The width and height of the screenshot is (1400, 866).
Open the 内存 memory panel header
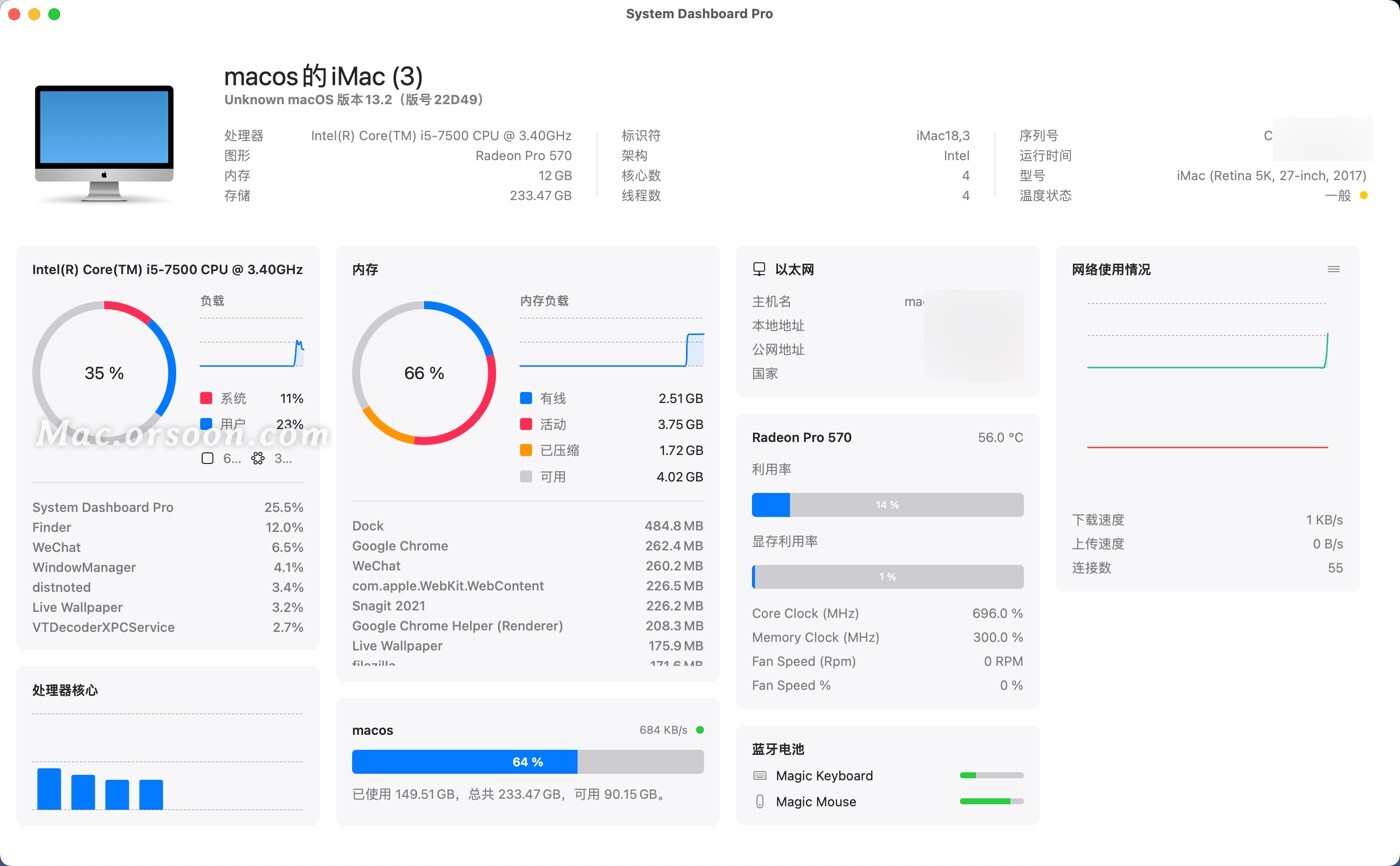coord(363,269)
